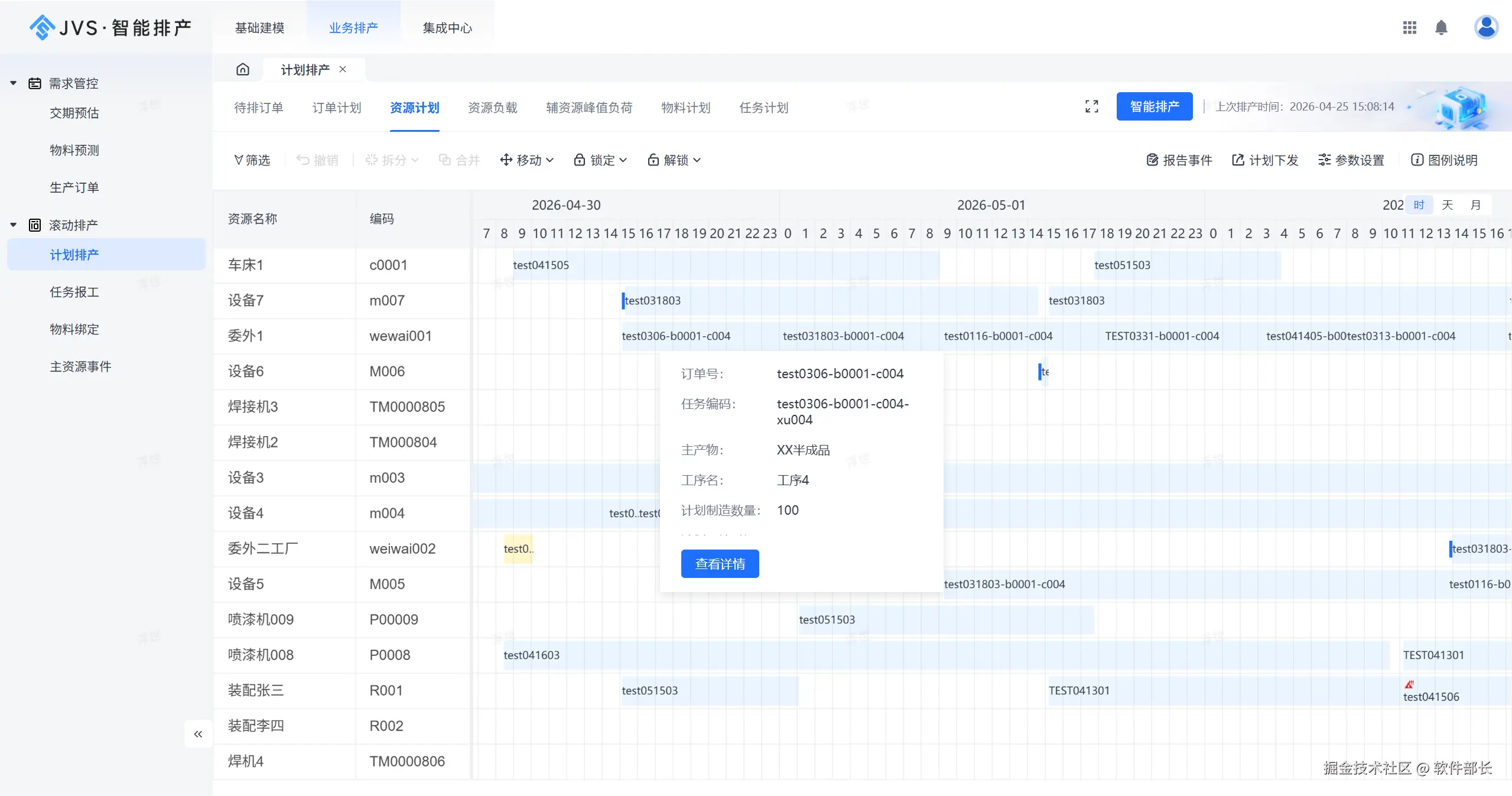Viewport: 1512px width, 796px height.
Task: Collapse sidebar with double-chevron icon
Action: [198, 734]
